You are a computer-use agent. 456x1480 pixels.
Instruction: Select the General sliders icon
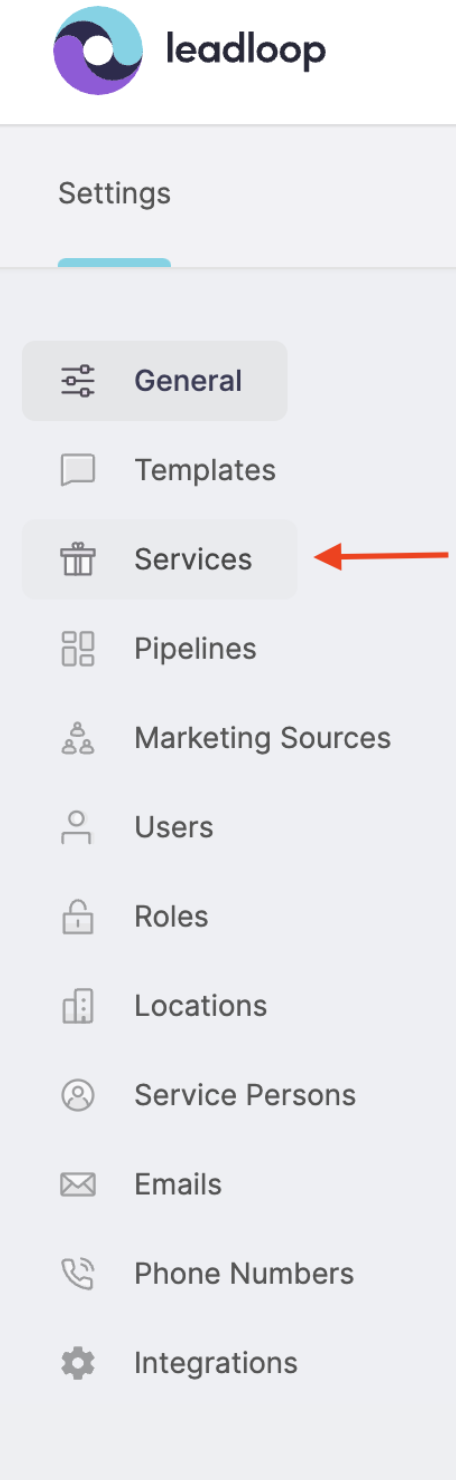coord(78,381)
